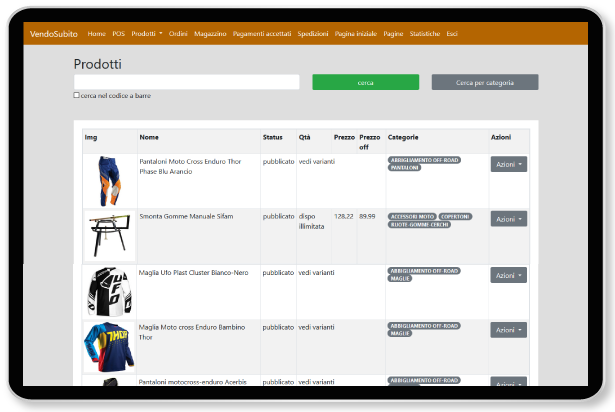Go to Spedizioni page
Image resolution: width=615 pixels, height=412 pixels.
coord(313,34)
